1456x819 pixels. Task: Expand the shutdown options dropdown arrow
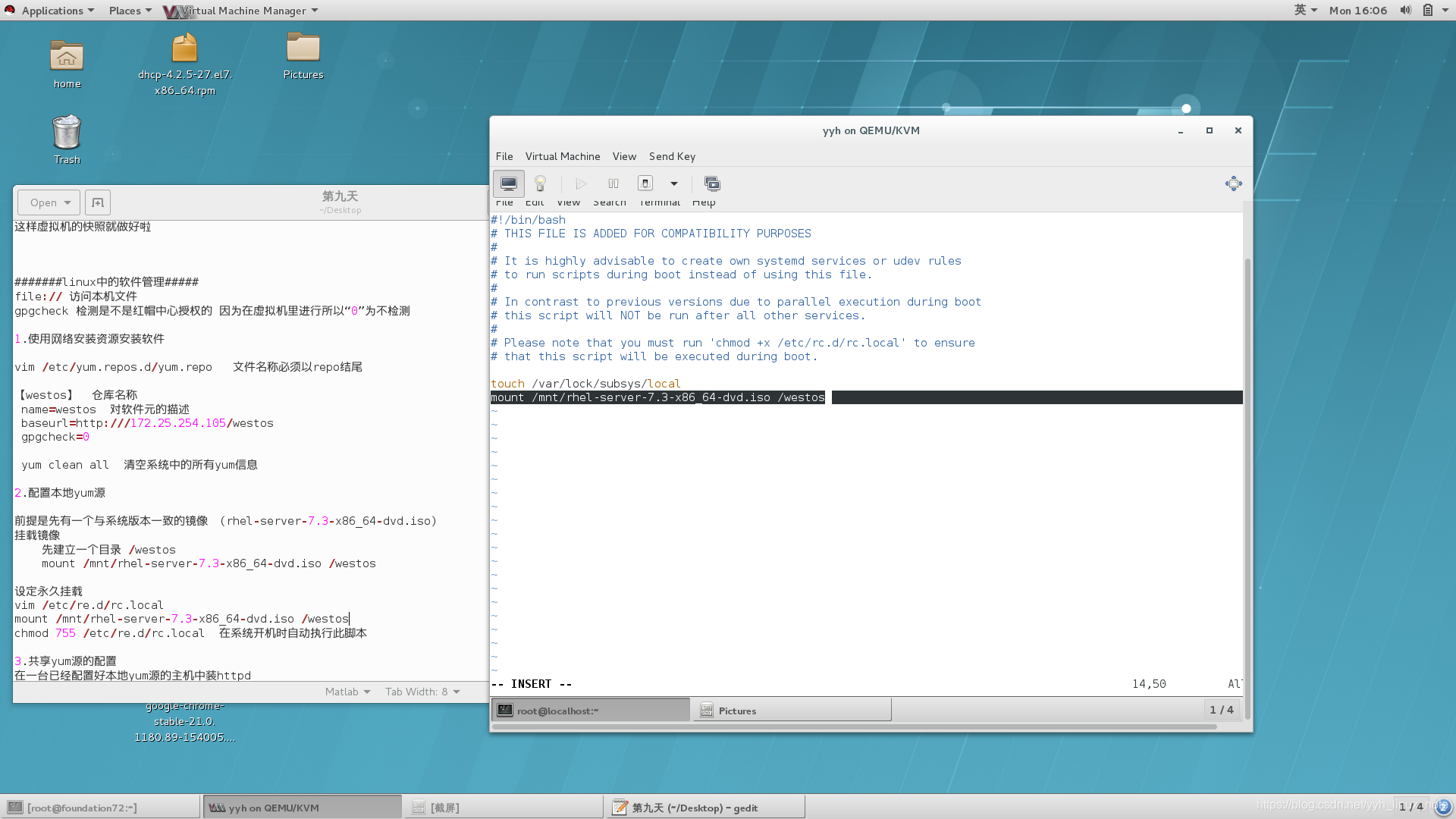(x=673, y=184)
